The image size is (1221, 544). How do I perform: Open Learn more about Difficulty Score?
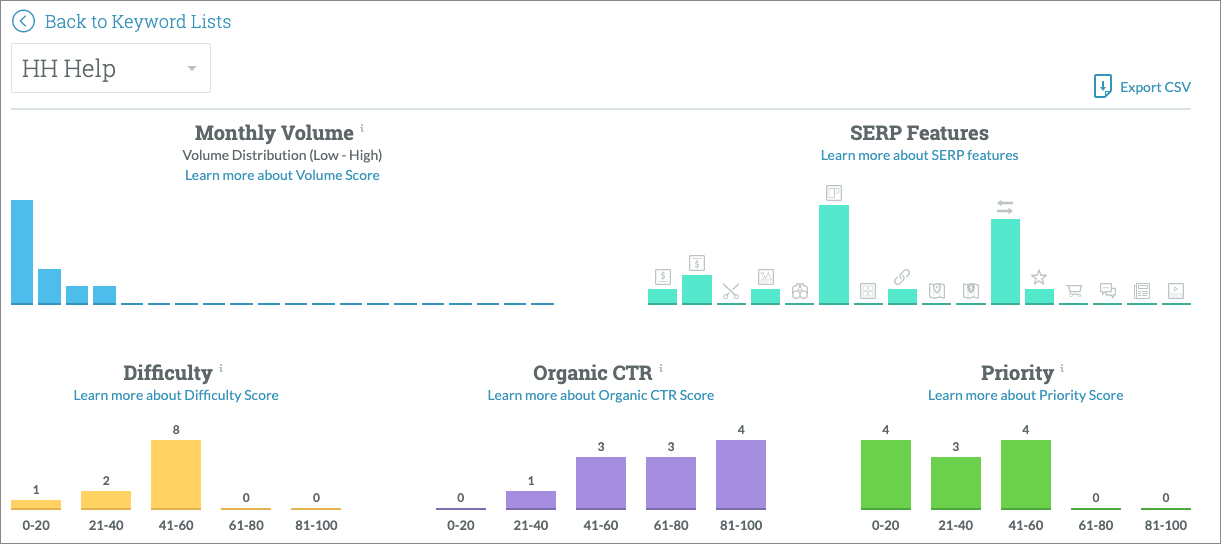tap(176, 395)
